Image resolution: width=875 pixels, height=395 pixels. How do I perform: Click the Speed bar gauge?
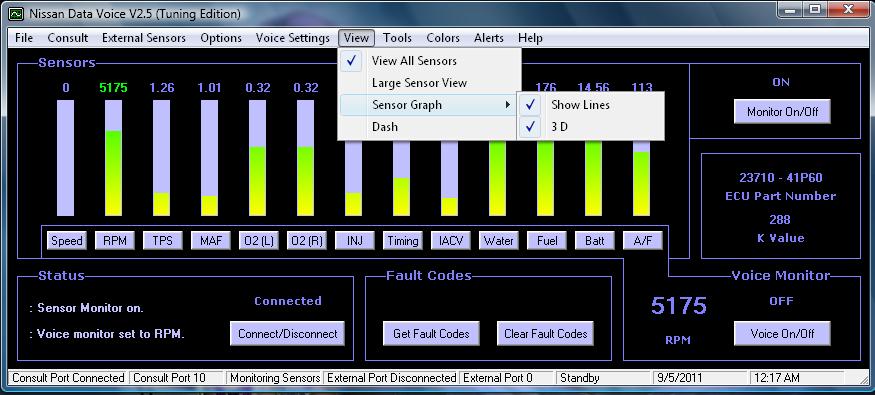pos(65,158)
